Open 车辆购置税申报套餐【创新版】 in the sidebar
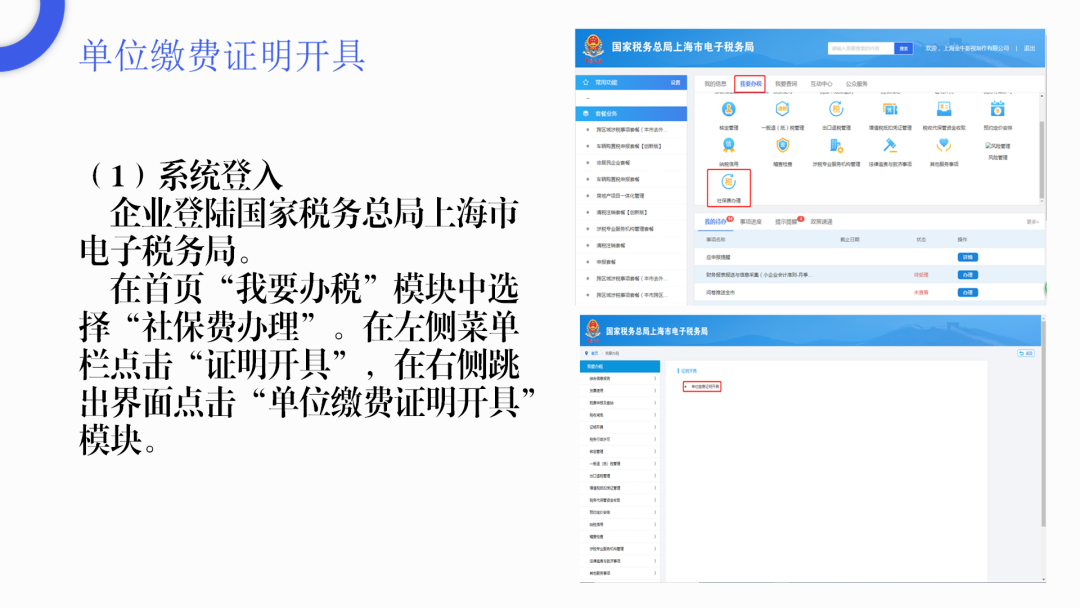The image size is (1080, 608). click(x=629, y=146)
